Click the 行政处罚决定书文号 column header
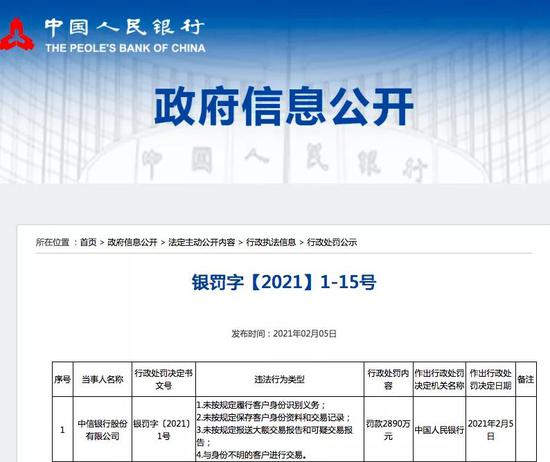550x462 pixels. [163, 379]
